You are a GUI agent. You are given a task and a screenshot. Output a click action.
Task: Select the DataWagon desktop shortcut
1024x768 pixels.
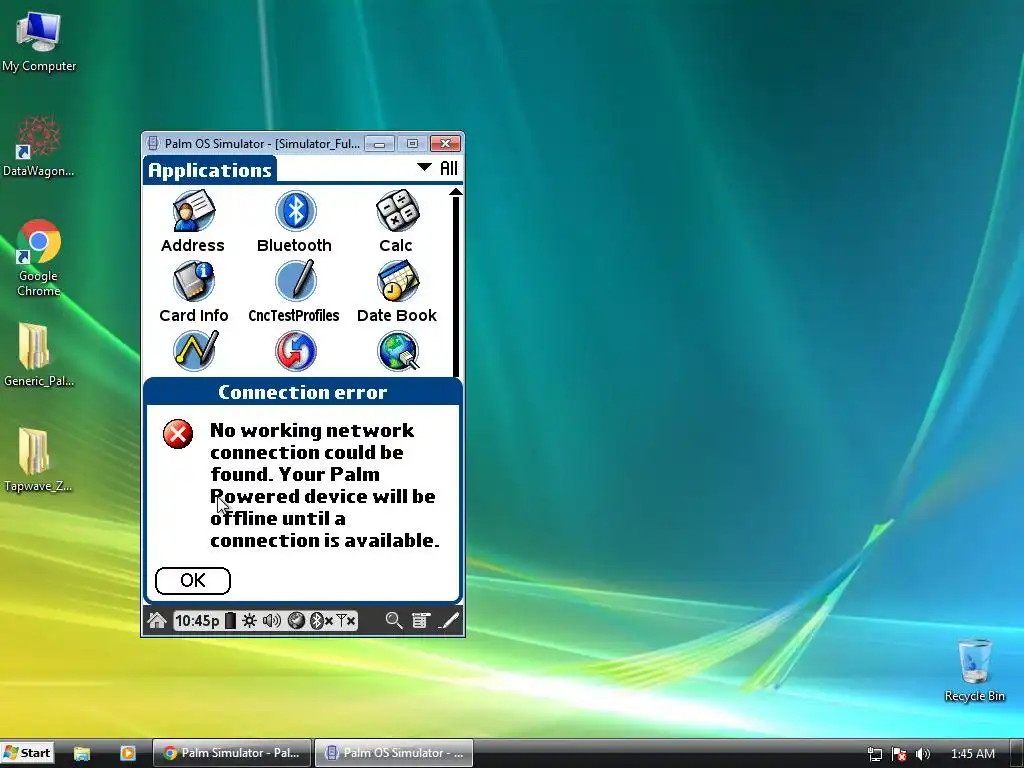(39, 146)
